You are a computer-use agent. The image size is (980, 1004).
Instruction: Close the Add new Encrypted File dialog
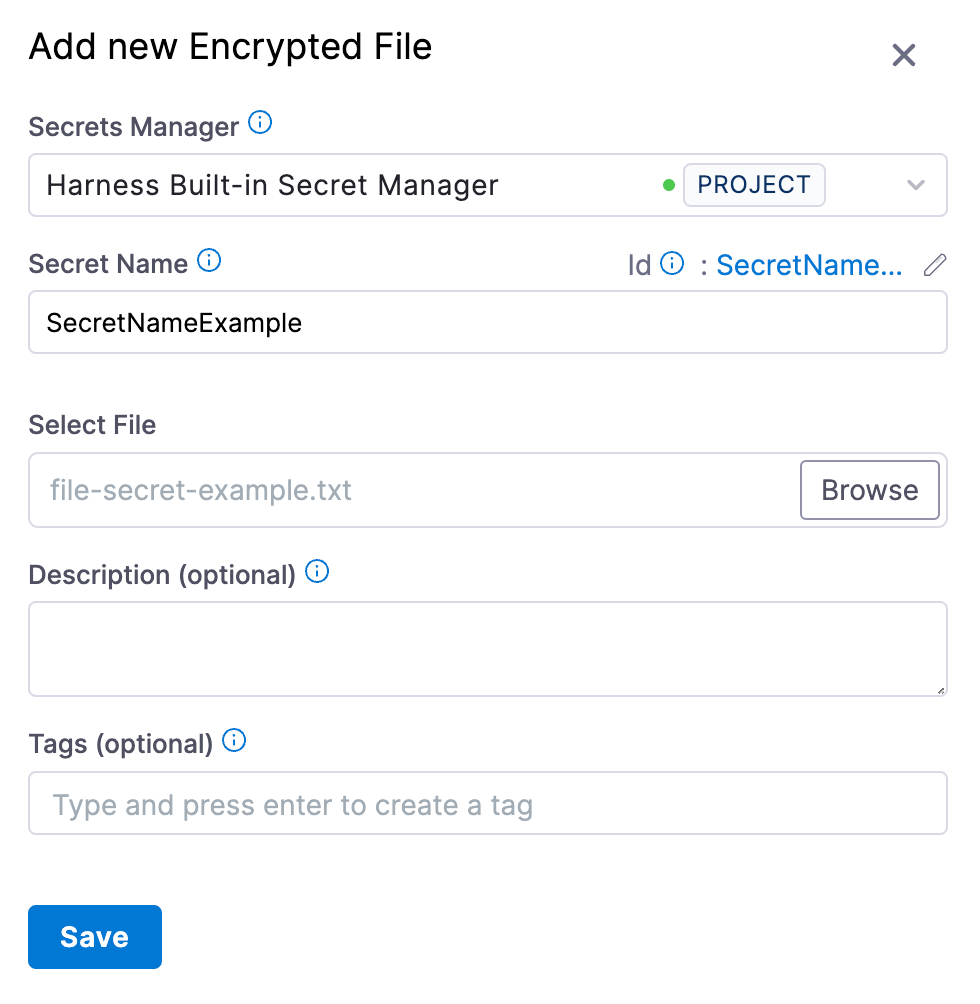(904, 55)
